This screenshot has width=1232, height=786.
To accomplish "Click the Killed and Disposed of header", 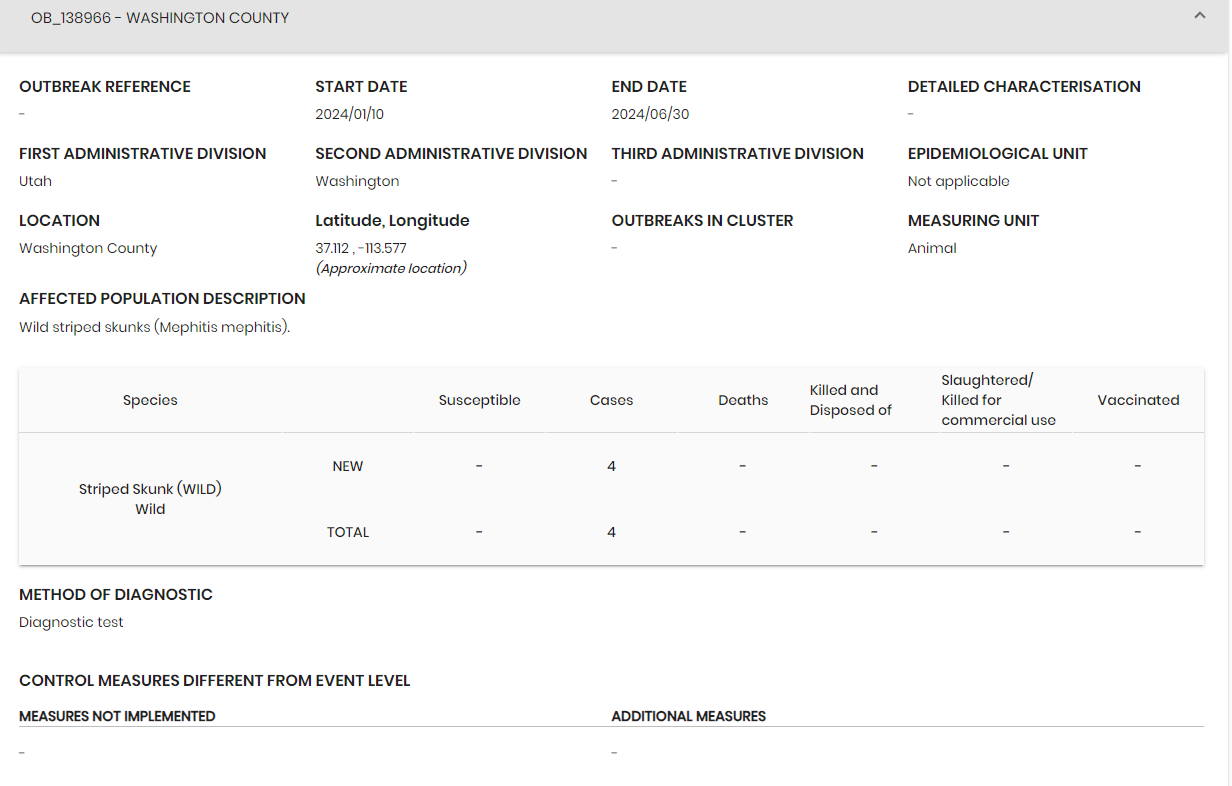I will (x=850, y=400).
